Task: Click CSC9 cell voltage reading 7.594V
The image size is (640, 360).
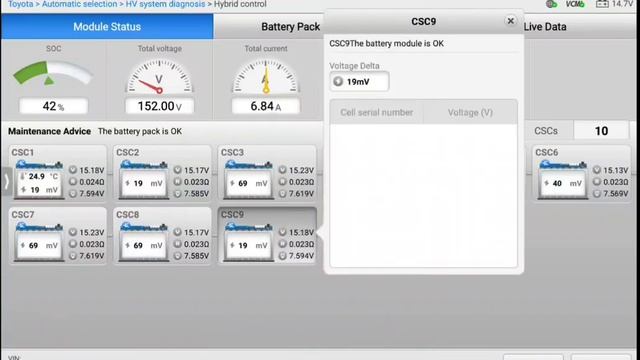Action: pos(296,256)
